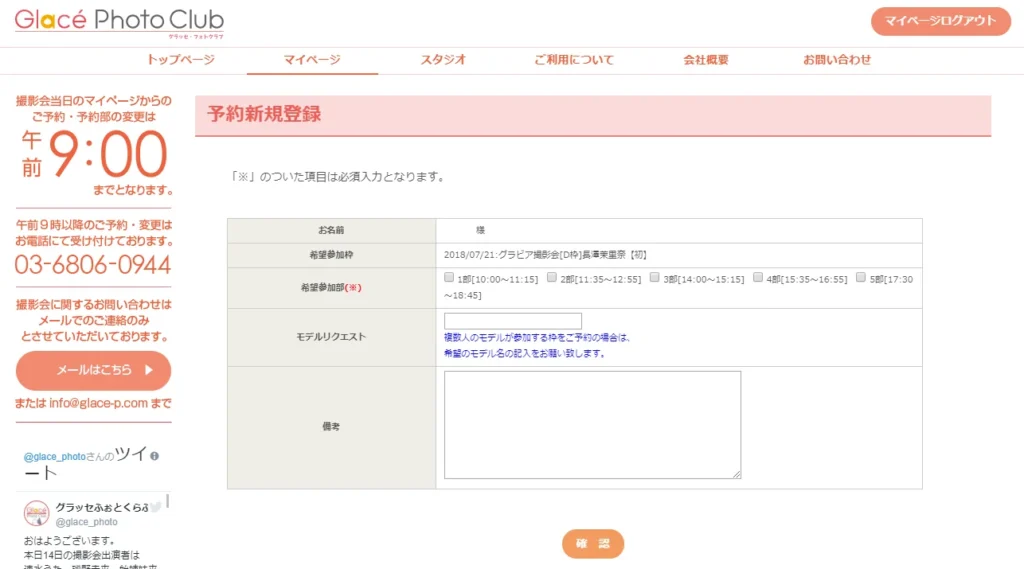Open the glace_photo profile avatar
The height and width of the screenshot is (569, 1024).
(37, 513)
